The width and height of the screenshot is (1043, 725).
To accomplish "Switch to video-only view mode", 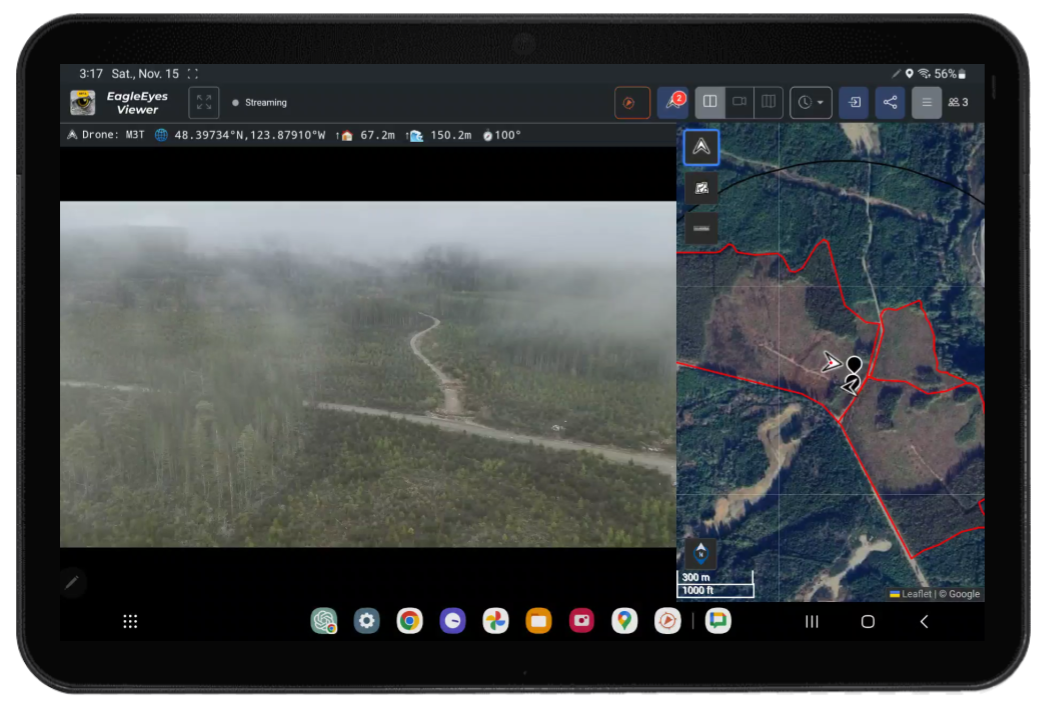I will pos(739,102).
